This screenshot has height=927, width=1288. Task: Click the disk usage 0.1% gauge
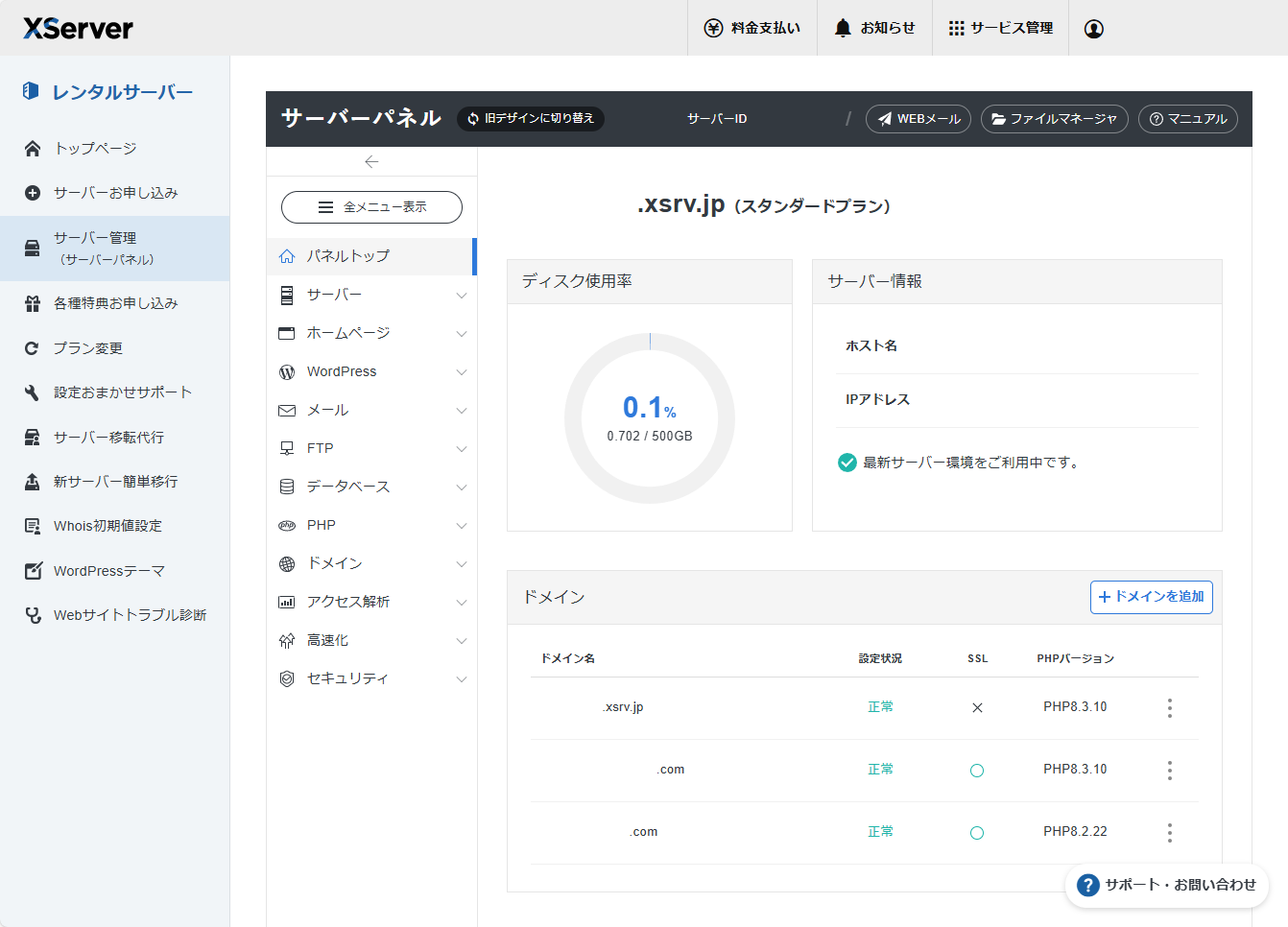coord(650,418)
